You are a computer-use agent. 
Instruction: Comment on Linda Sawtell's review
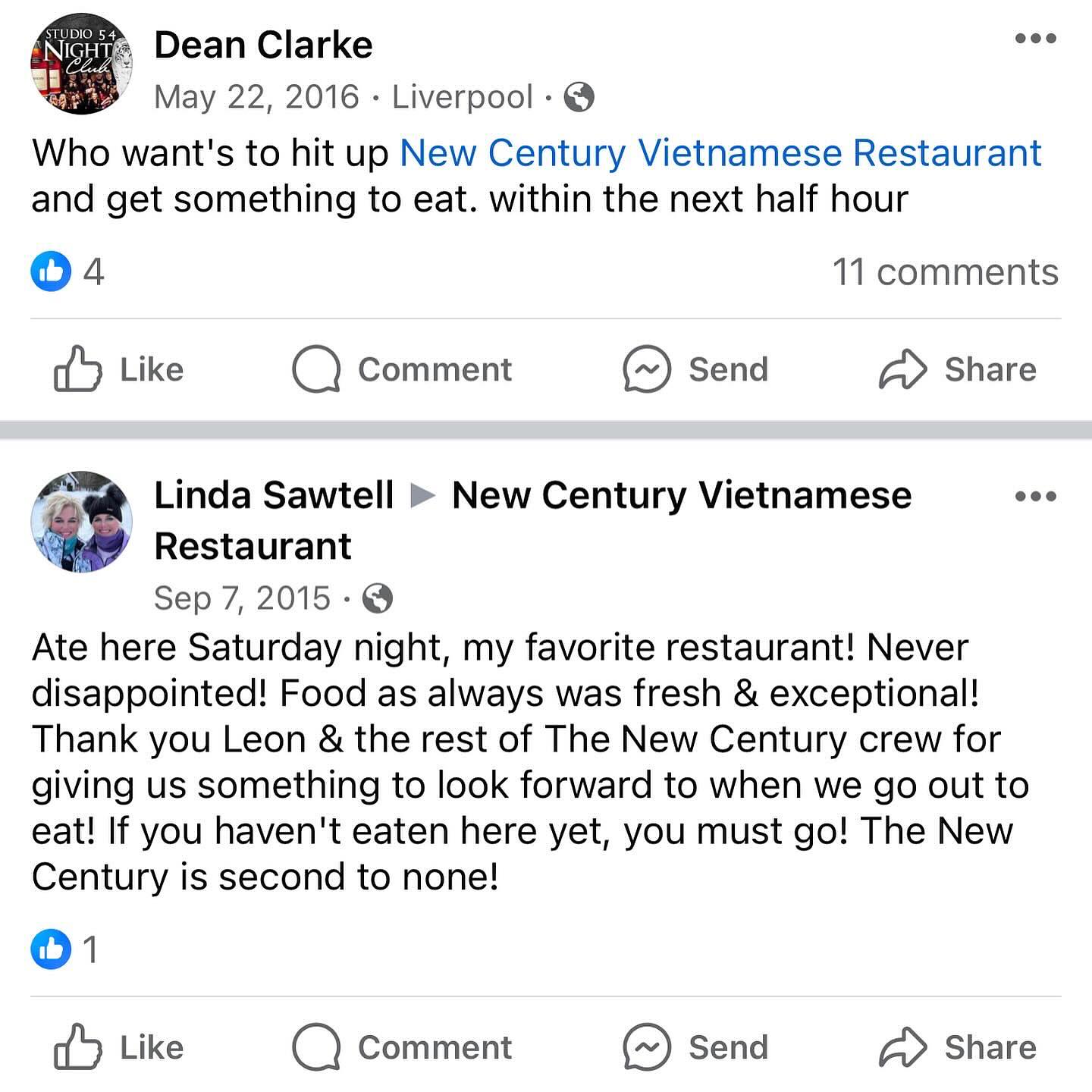[x=402, y=1047]
